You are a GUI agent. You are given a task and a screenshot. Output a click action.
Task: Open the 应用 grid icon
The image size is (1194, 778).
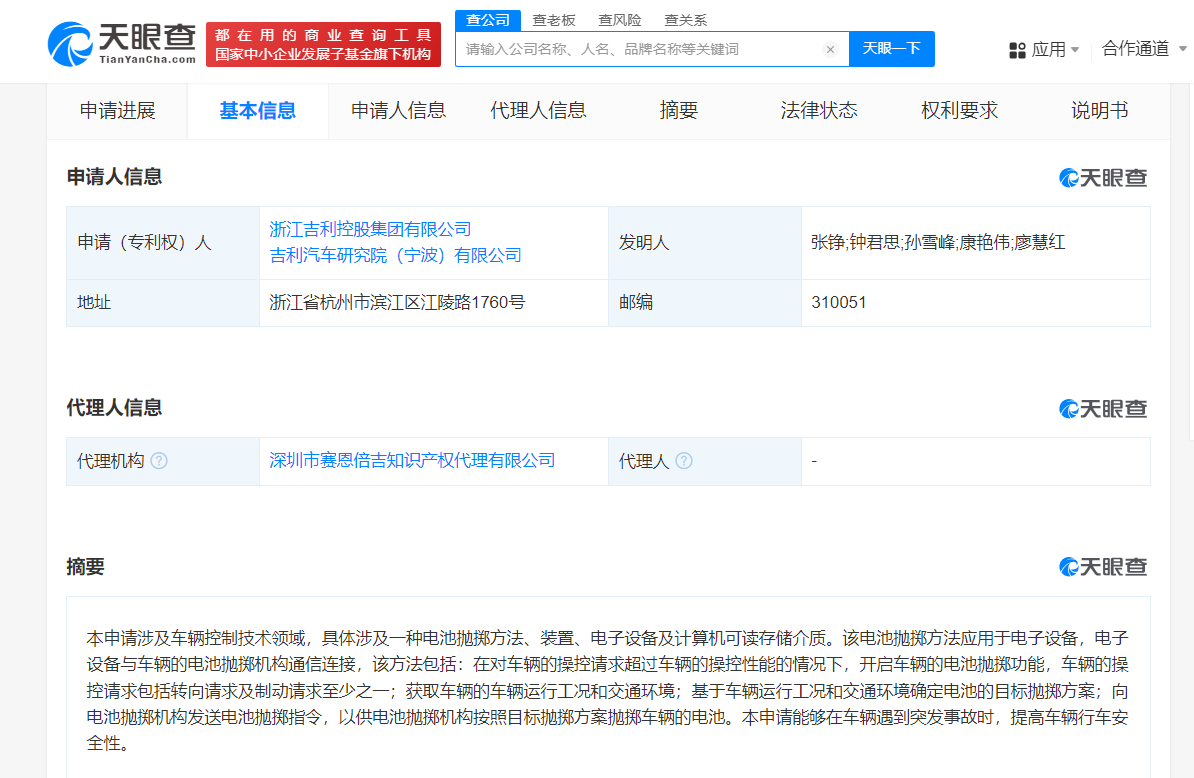tap(1017, 50)
